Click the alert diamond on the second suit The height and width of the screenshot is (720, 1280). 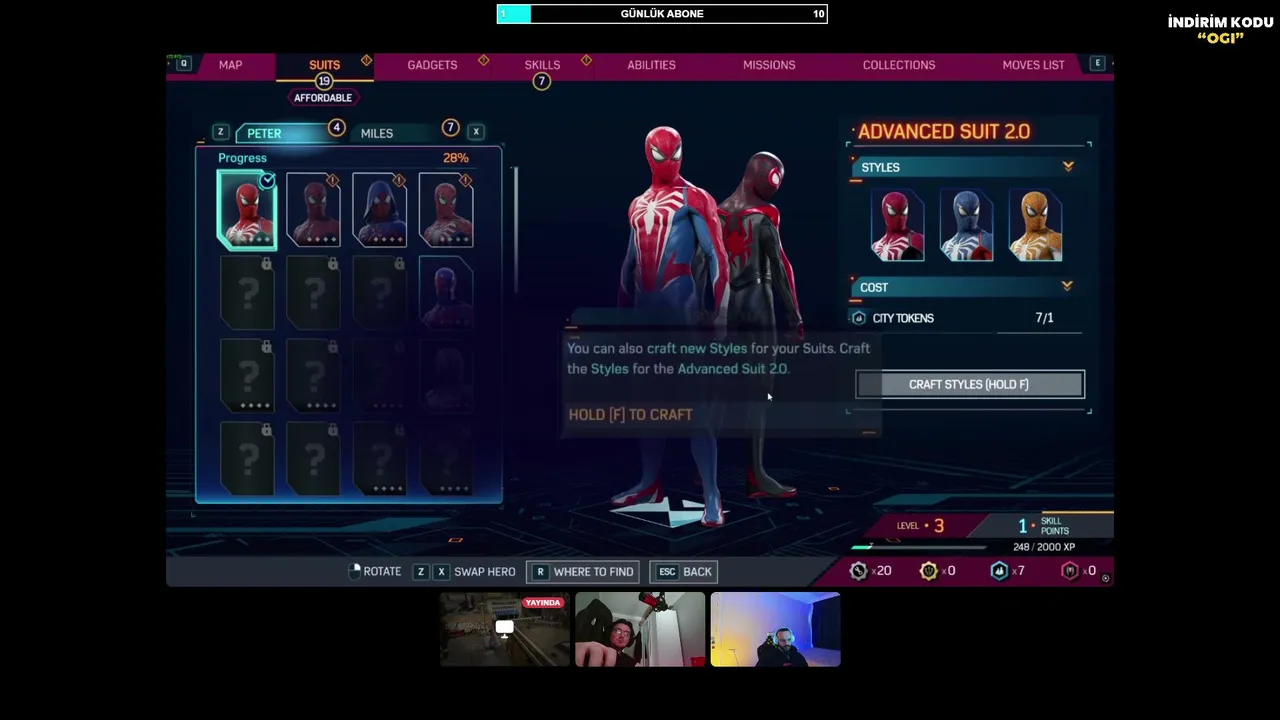click(332, 180)
